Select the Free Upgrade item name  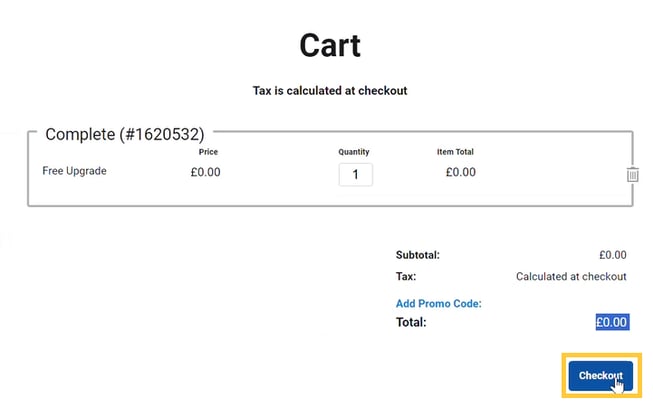tap(74, 171)
